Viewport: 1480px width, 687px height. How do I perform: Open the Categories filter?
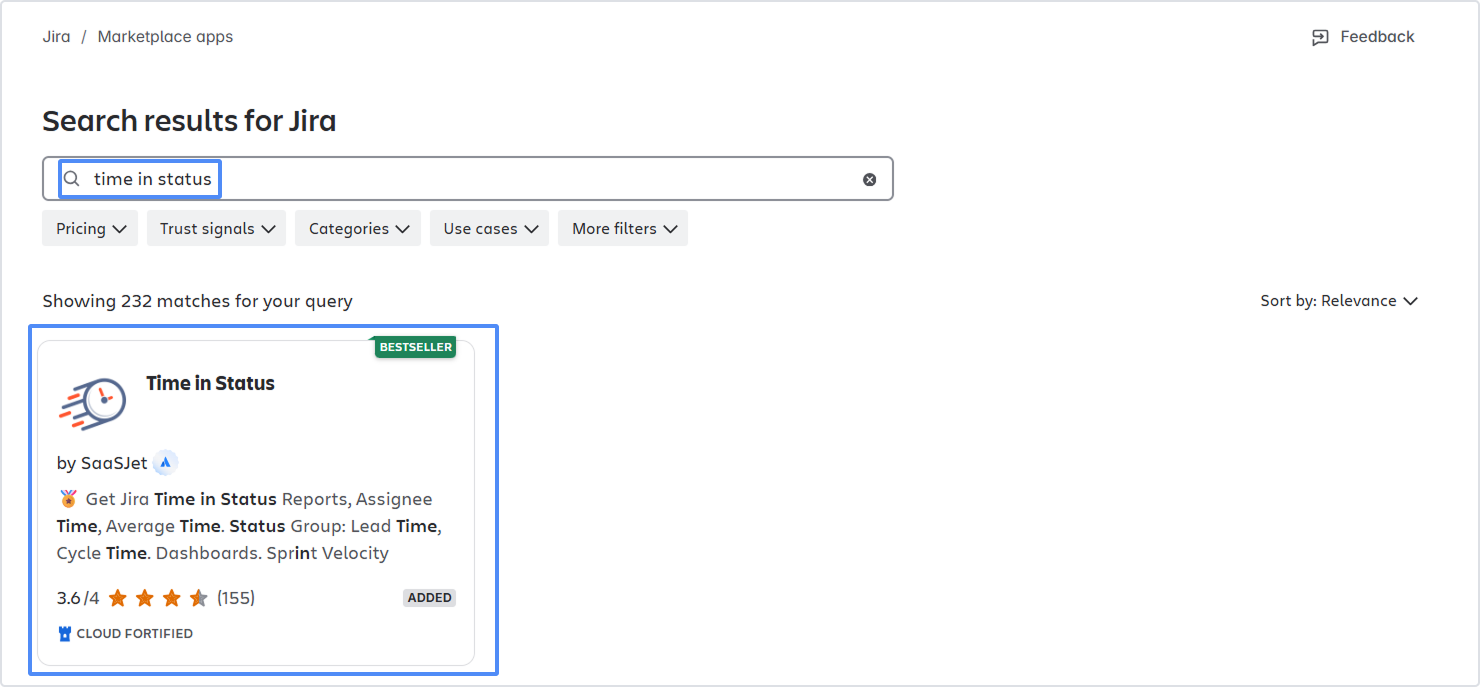coord(357,228)
